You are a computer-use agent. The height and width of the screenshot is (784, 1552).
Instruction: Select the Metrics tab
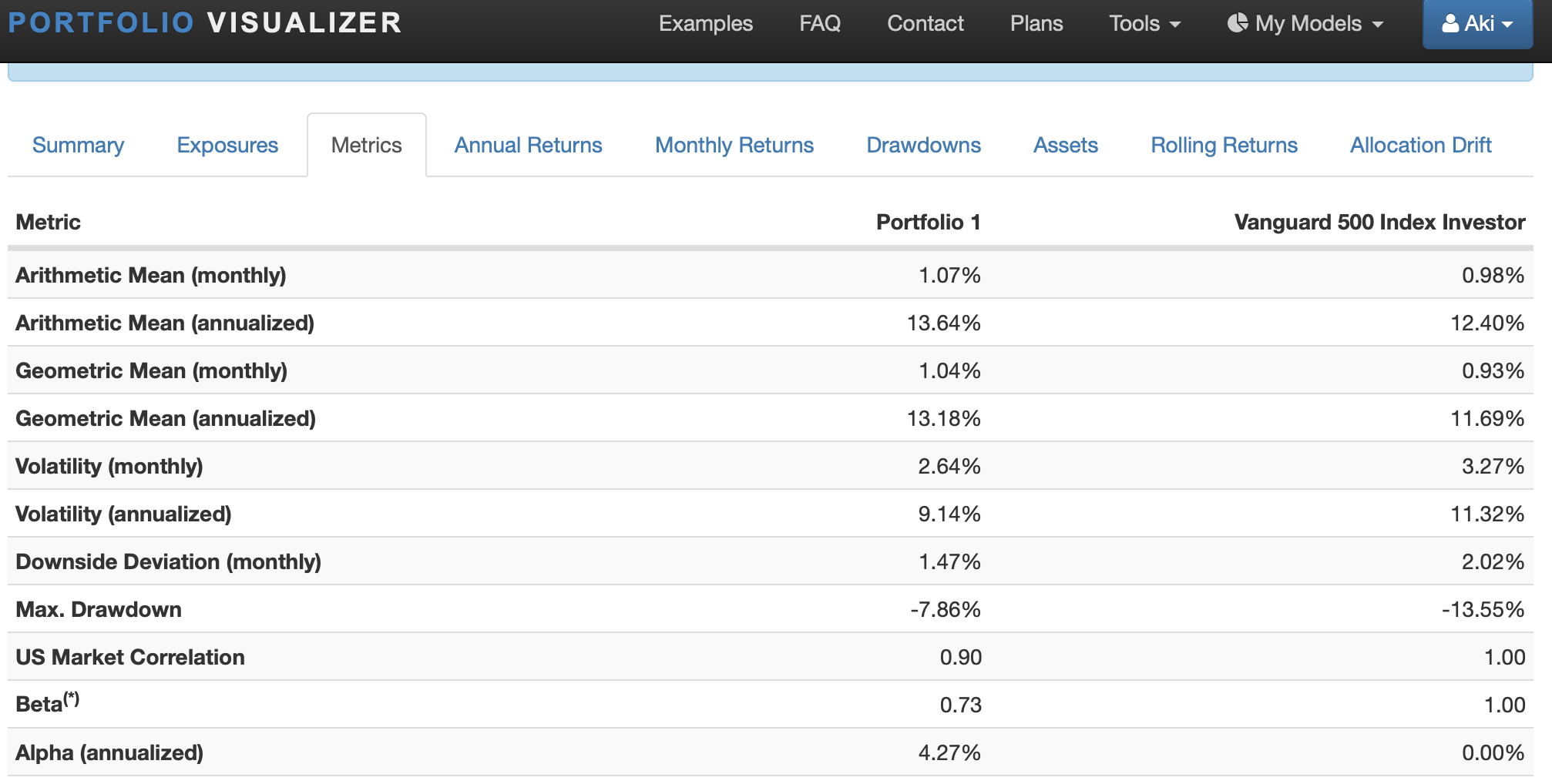point(367,145)
